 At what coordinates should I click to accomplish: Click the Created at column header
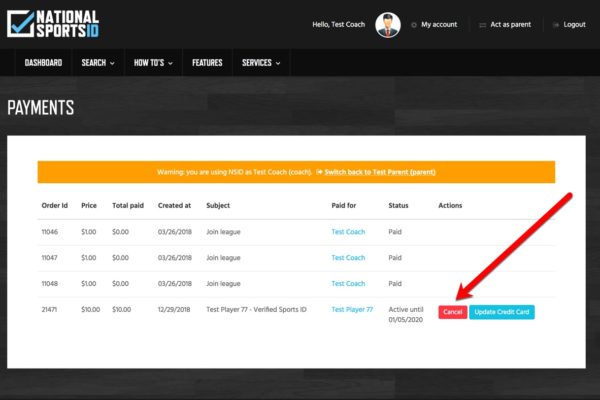(x=174, y=206)
